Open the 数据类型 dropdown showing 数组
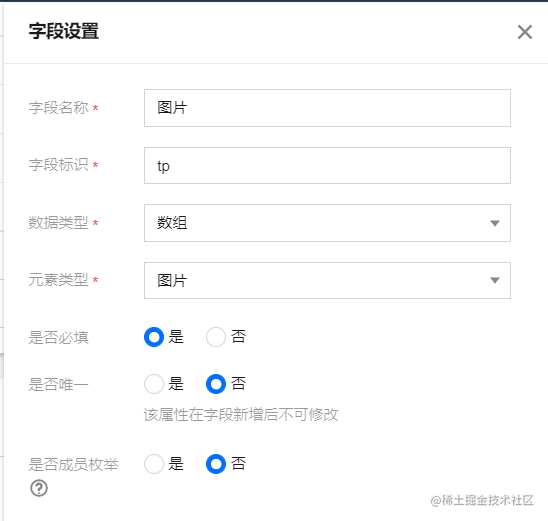 [x=327, y=223]
